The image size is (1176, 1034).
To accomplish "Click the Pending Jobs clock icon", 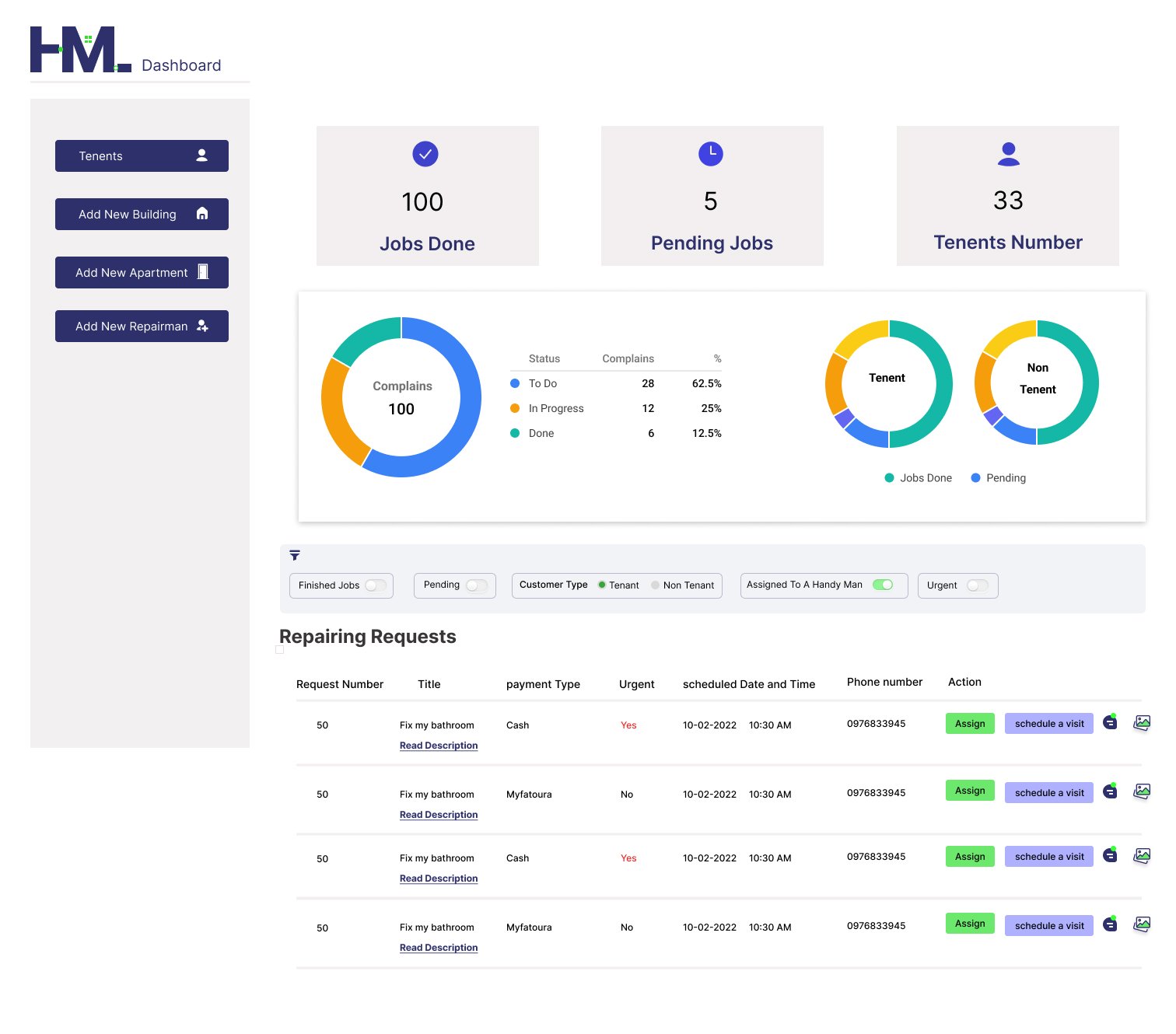I will [711, 154].
